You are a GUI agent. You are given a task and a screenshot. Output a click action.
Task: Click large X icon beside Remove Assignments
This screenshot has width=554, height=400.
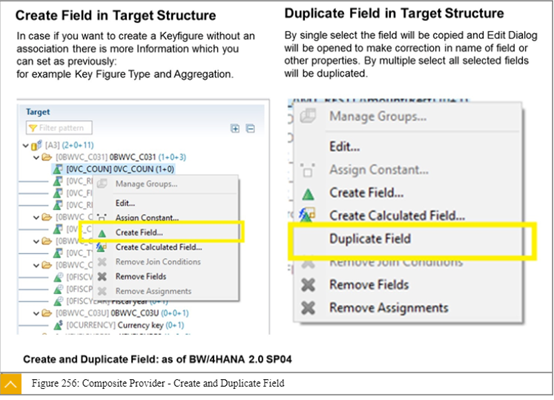(x=308, y=308)
